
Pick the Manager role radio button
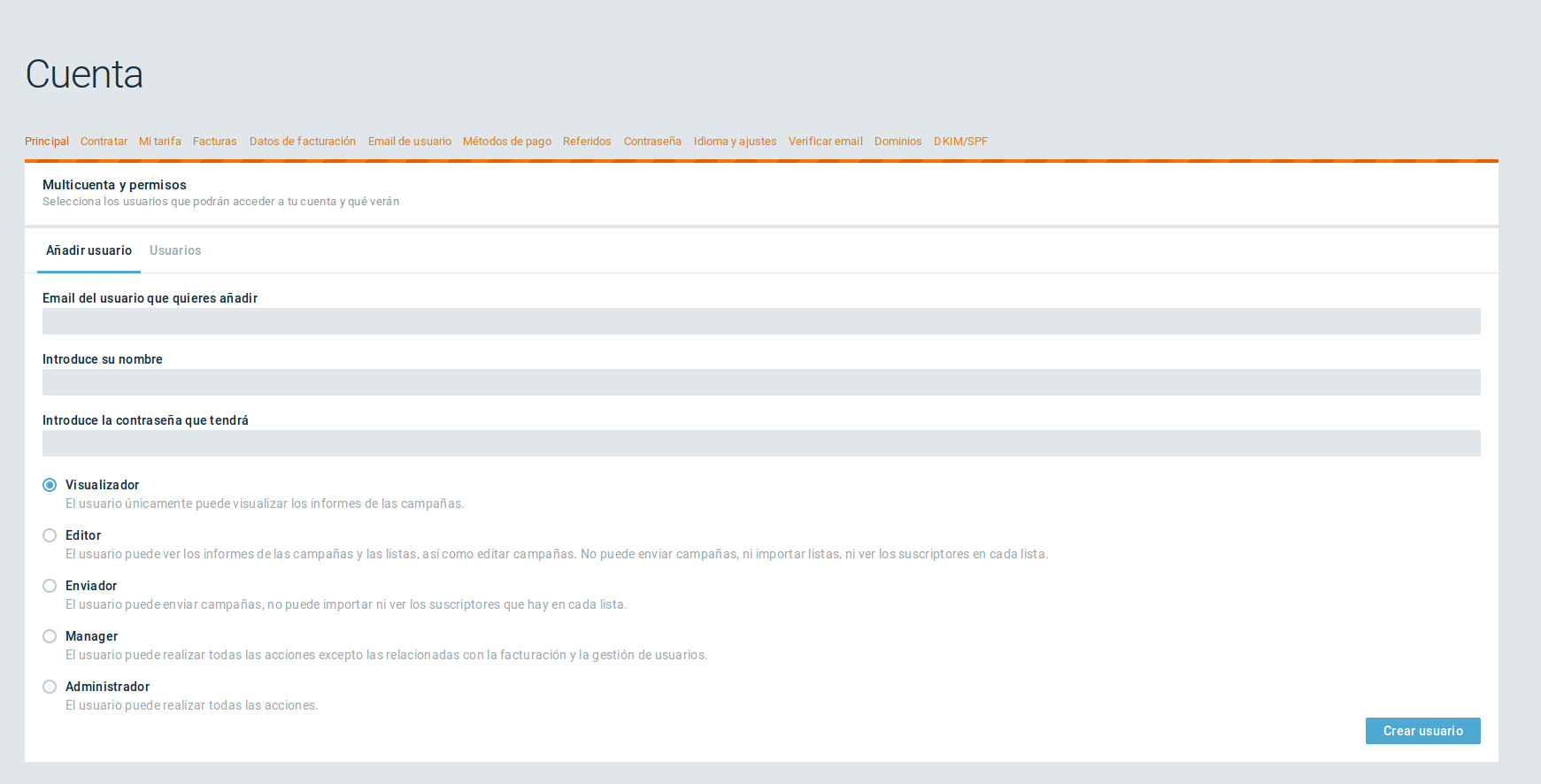point(50,636)
